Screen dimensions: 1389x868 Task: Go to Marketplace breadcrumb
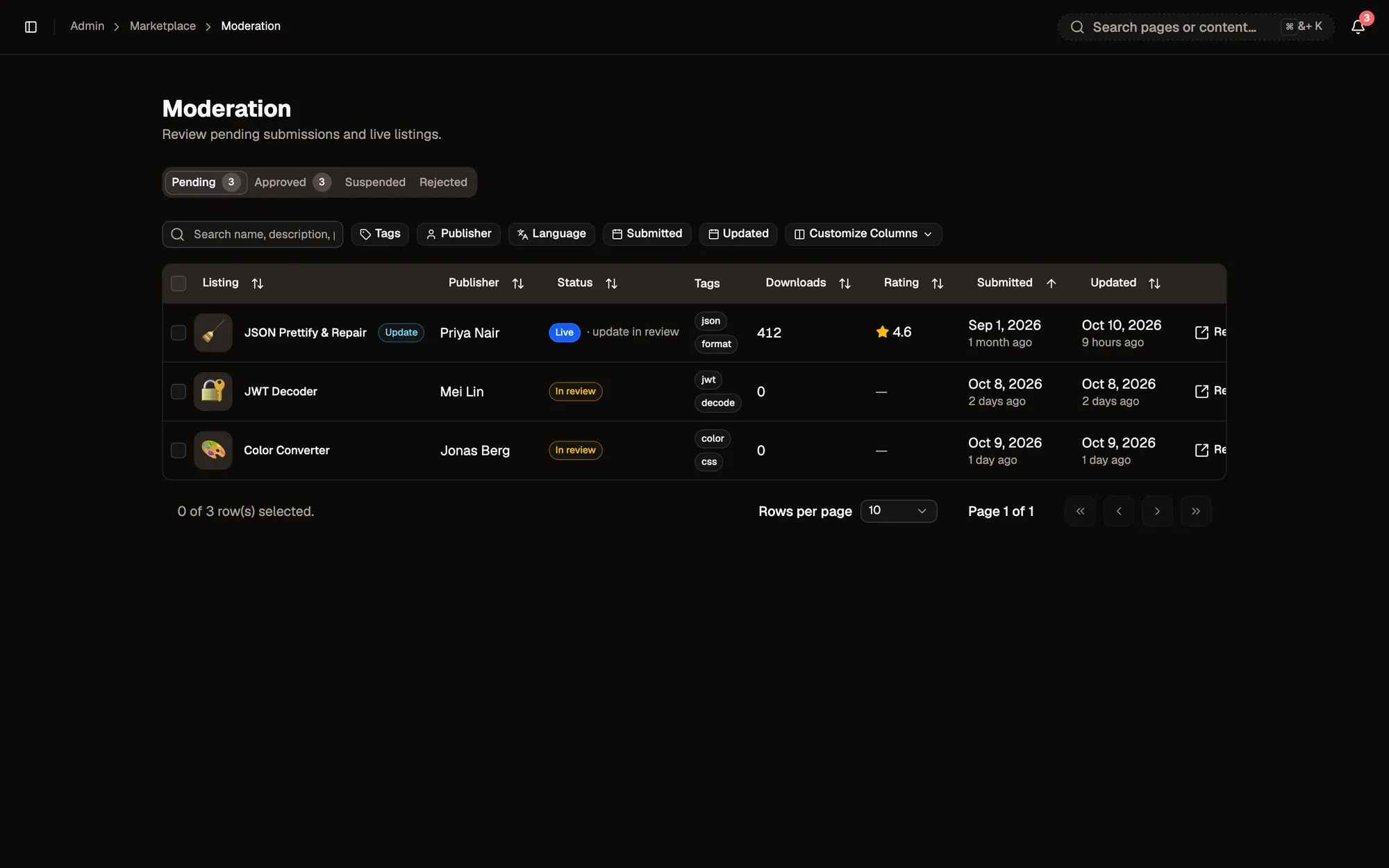click(x=163, y=26)
